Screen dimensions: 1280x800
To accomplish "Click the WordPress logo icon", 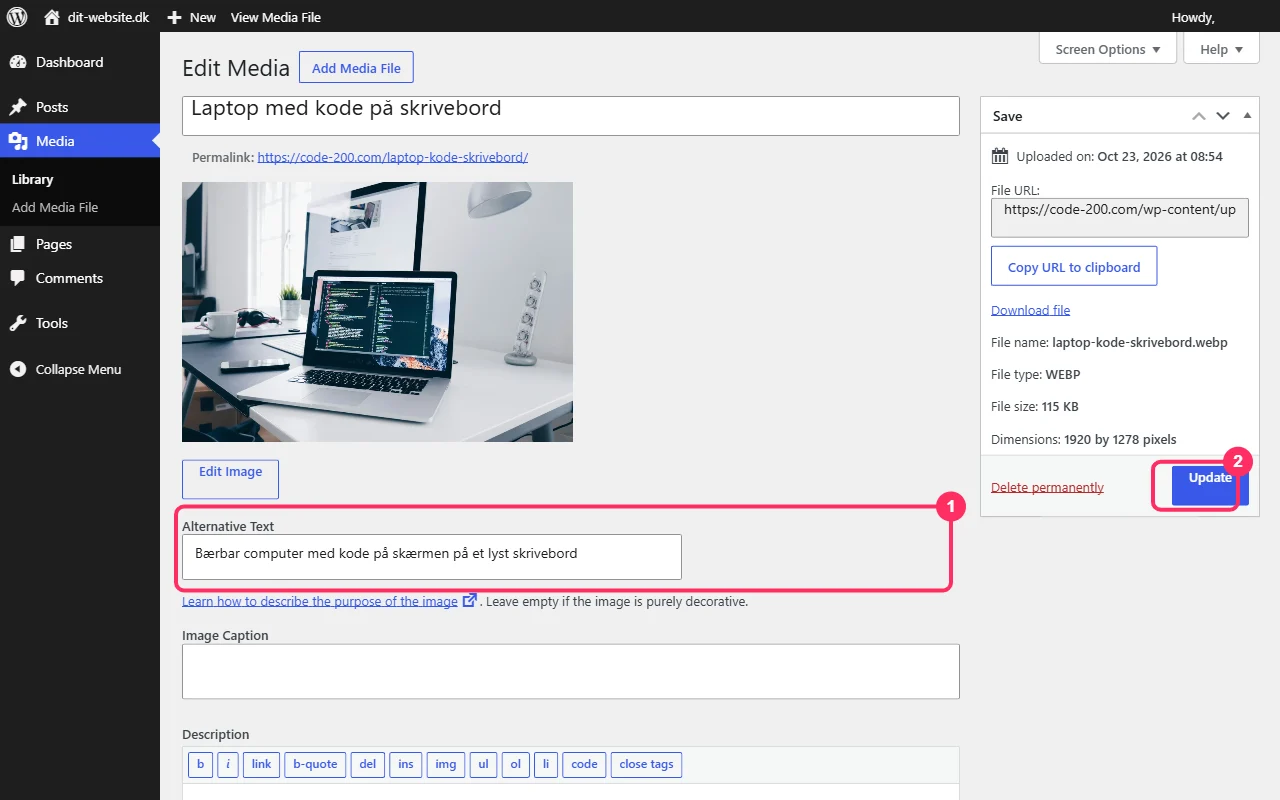I will point(17,17).
